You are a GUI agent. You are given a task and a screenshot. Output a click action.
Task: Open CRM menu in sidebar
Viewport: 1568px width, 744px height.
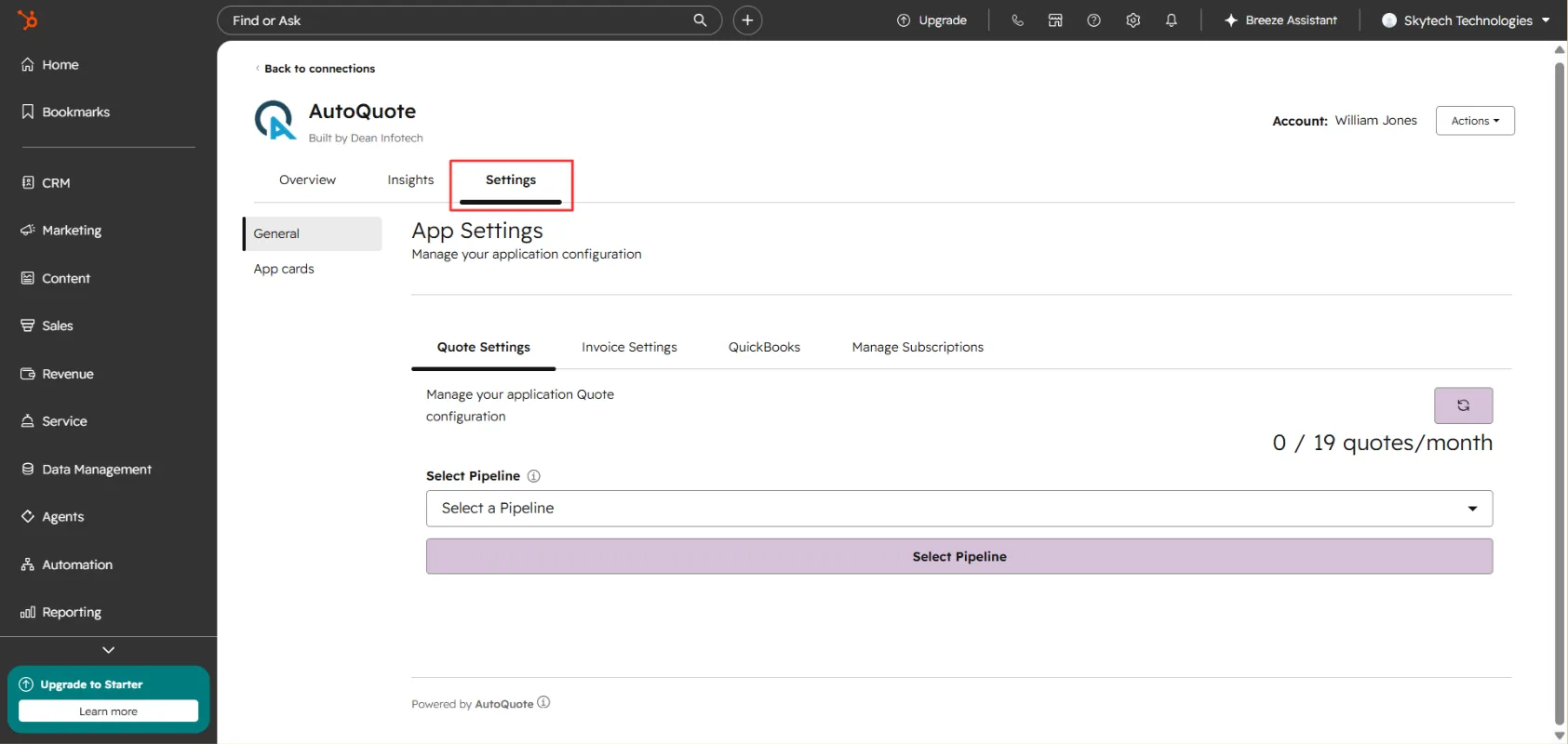(46, 183)
